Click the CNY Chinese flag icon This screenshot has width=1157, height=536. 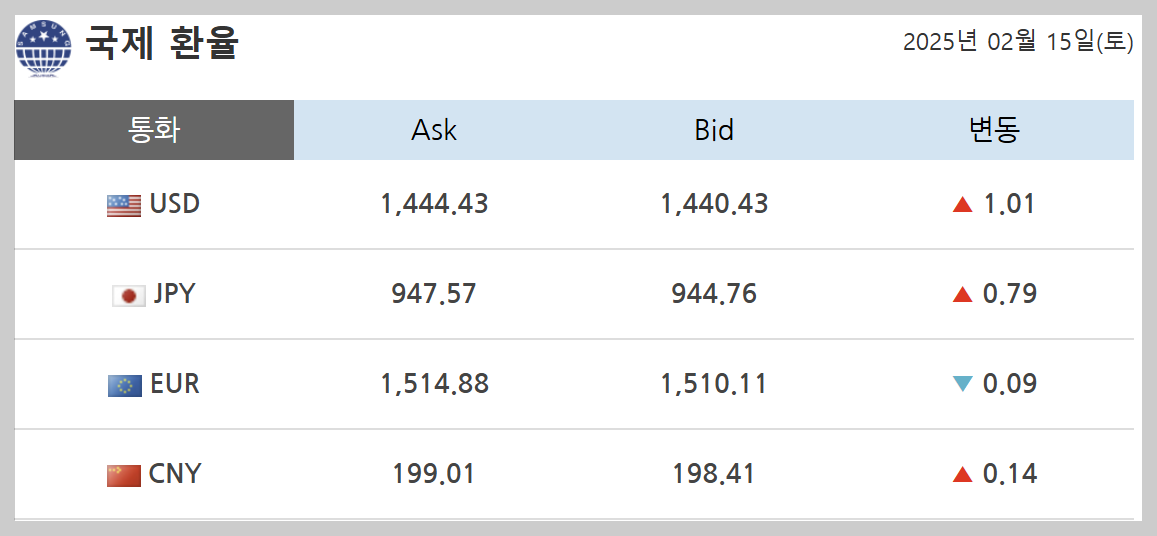point(124,475)
